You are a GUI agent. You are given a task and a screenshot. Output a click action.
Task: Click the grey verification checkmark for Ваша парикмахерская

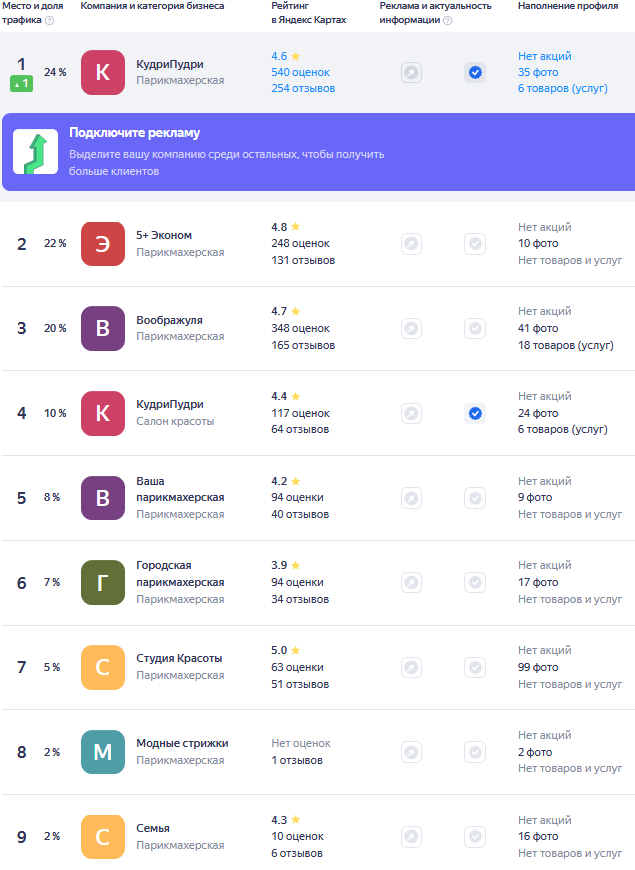pos(475,498)
